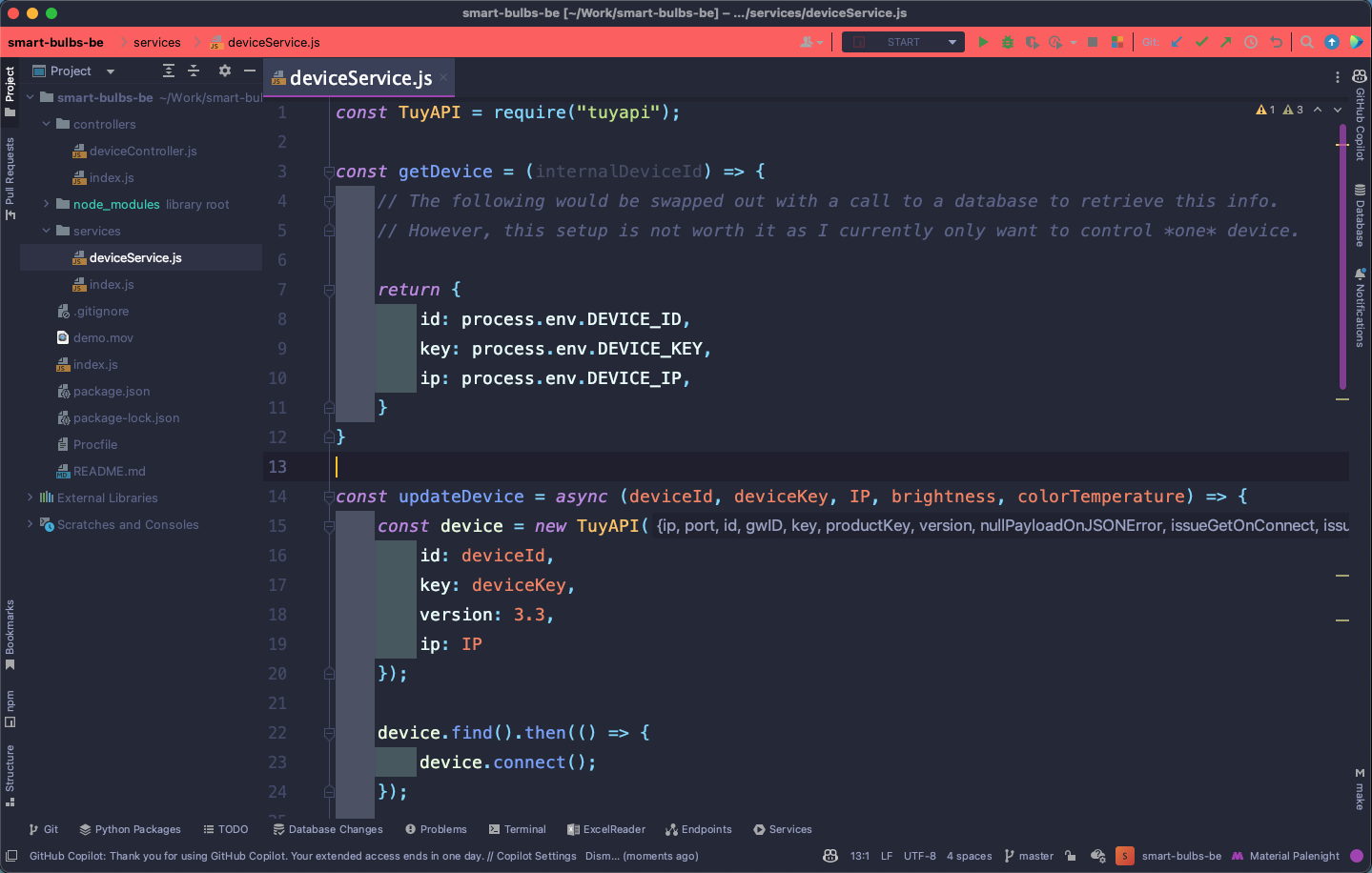Click the blue IDE update arrow icon
1372x873 pixels.
point(1332,42)
